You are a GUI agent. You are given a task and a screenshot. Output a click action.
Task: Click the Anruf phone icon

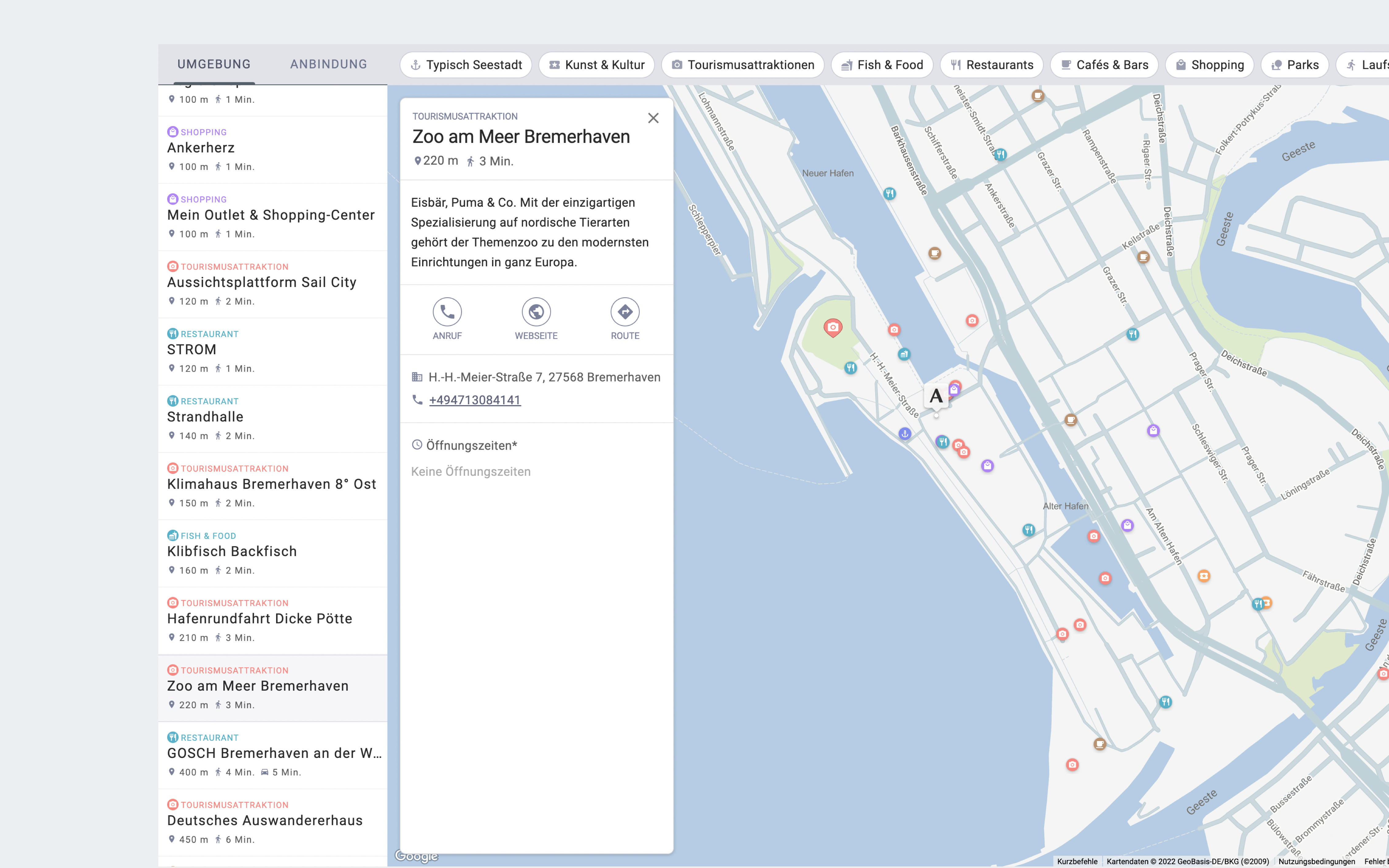447,312
